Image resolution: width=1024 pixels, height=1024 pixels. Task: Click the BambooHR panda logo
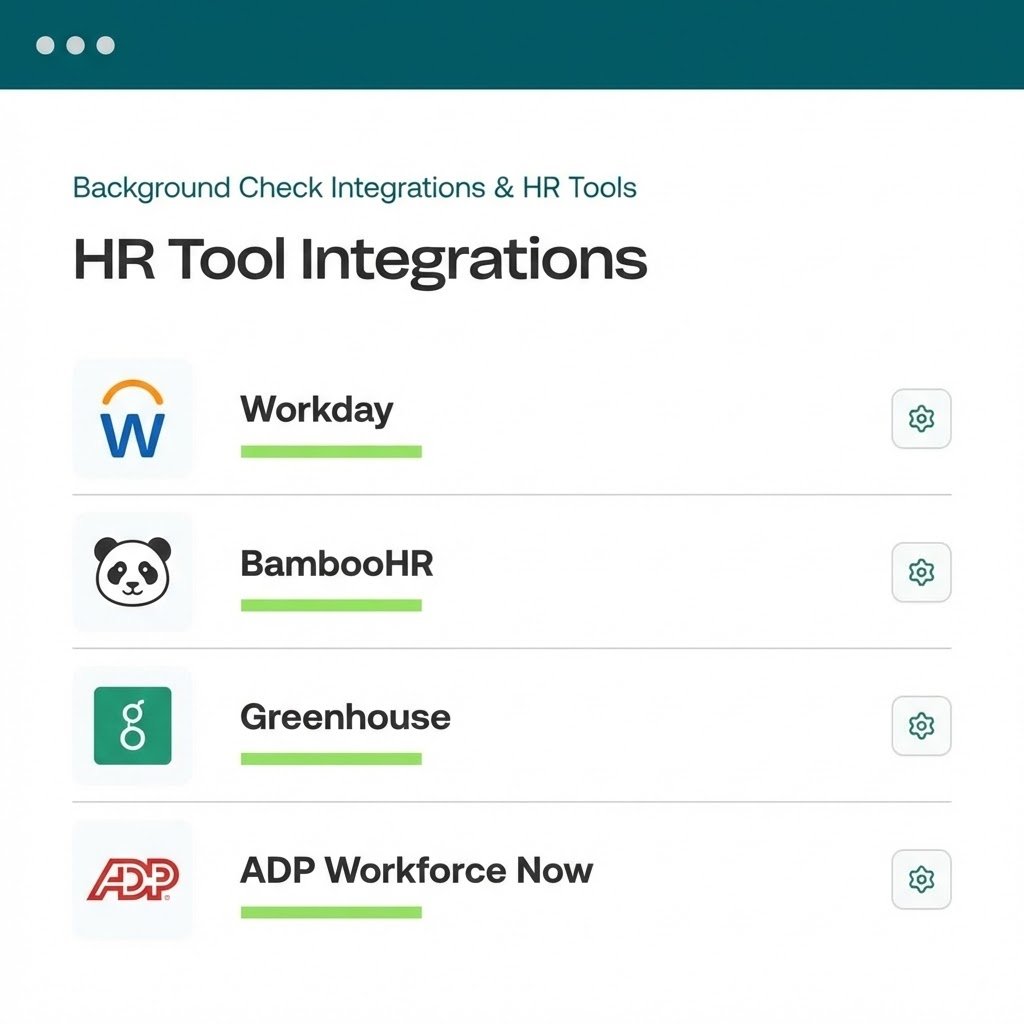tap(132, 571)
